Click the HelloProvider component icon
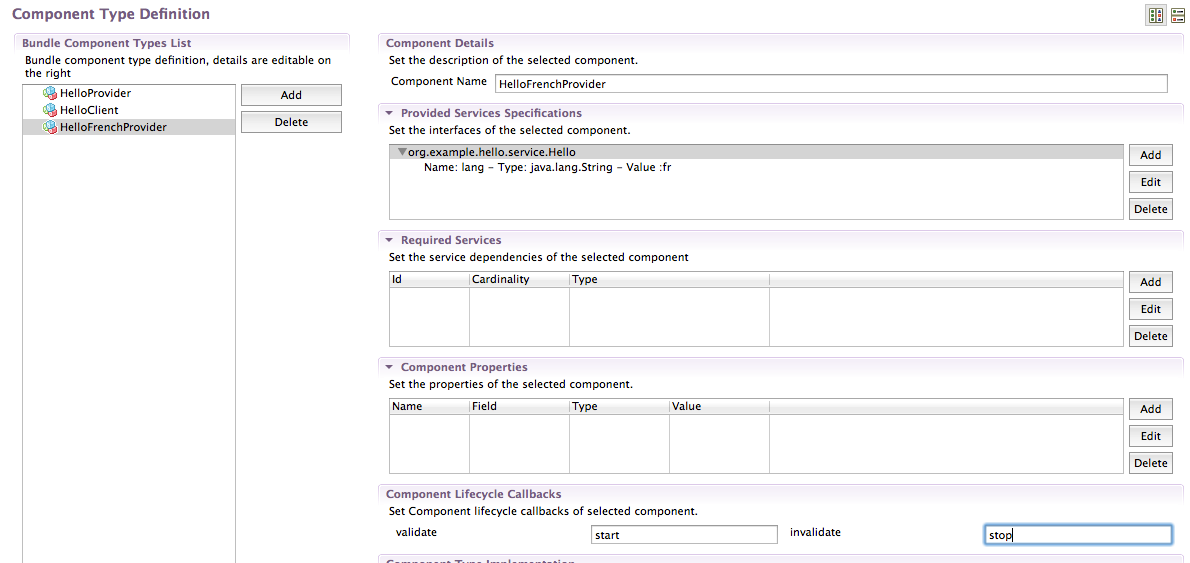Viewport: 1190px width, 563px height. (x=50, y=93)
